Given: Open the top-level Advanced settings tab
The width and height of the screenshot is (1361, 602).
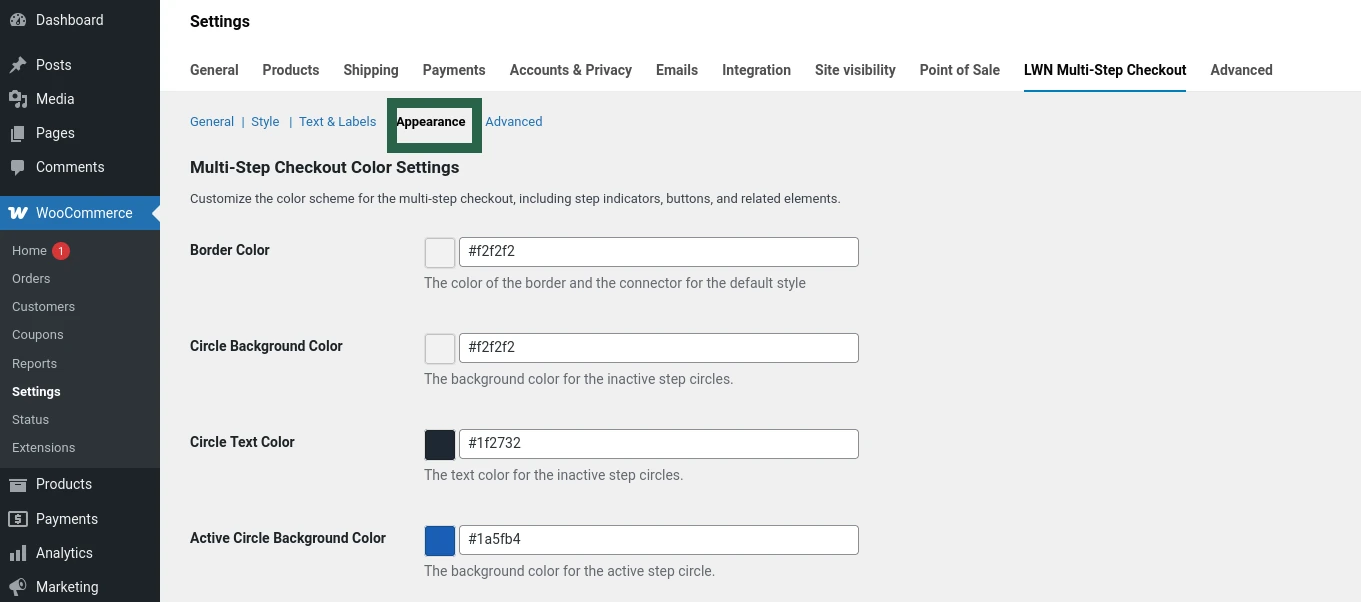Looking at the screenshot, I should click(x=1242, y=70).
